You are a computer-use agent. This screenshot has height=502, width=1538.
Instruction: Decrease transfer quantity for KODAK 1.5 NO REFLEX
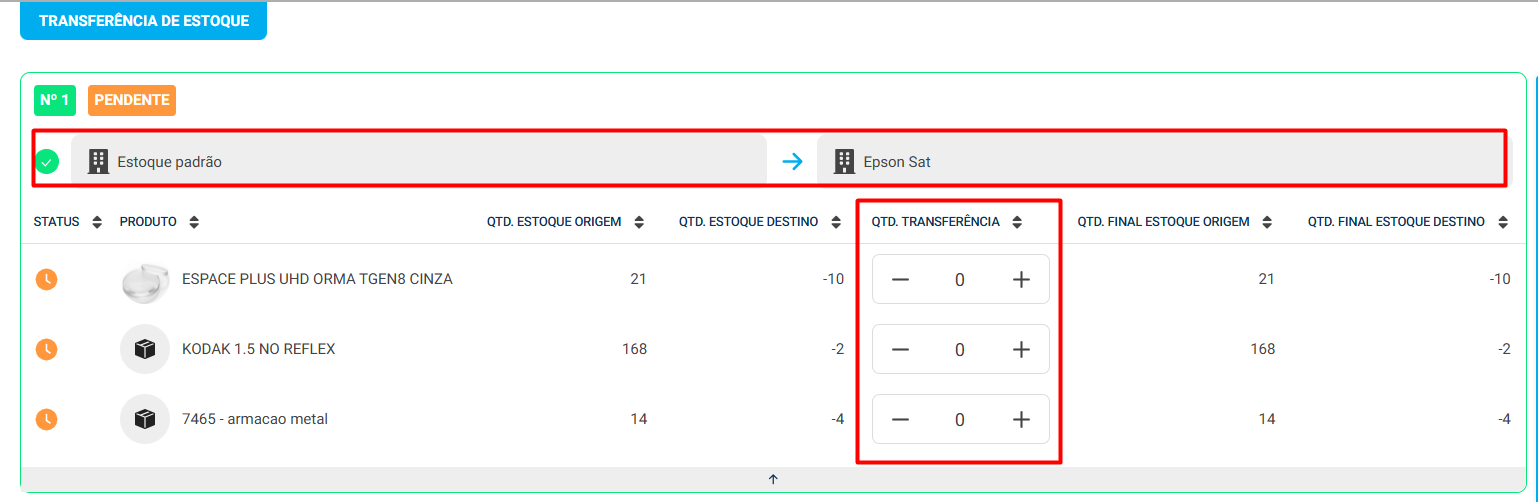[x=900, y=350]
